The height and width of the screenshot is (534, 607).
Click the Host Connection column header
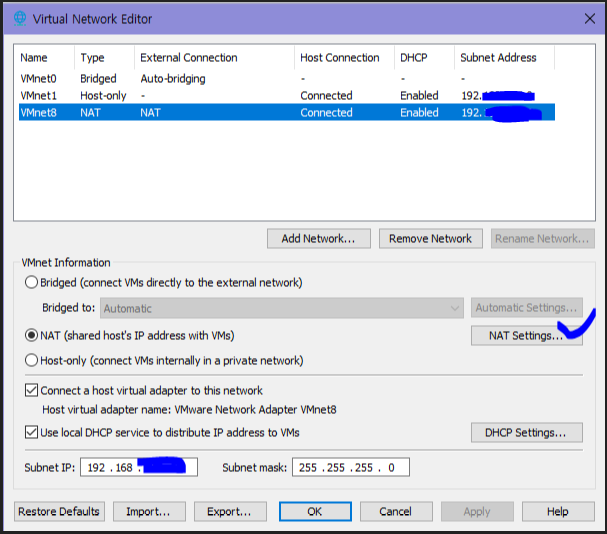tap(345, 58)
